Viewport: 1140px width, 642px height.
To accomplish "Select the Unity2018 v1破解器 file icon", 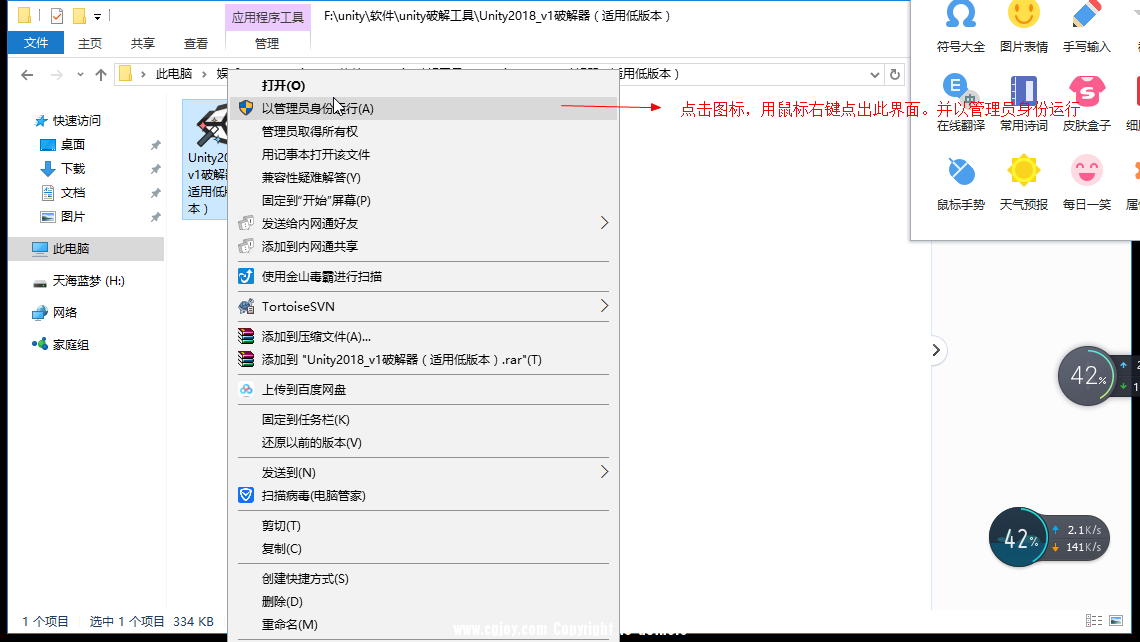I will click(x=206, y=159).
